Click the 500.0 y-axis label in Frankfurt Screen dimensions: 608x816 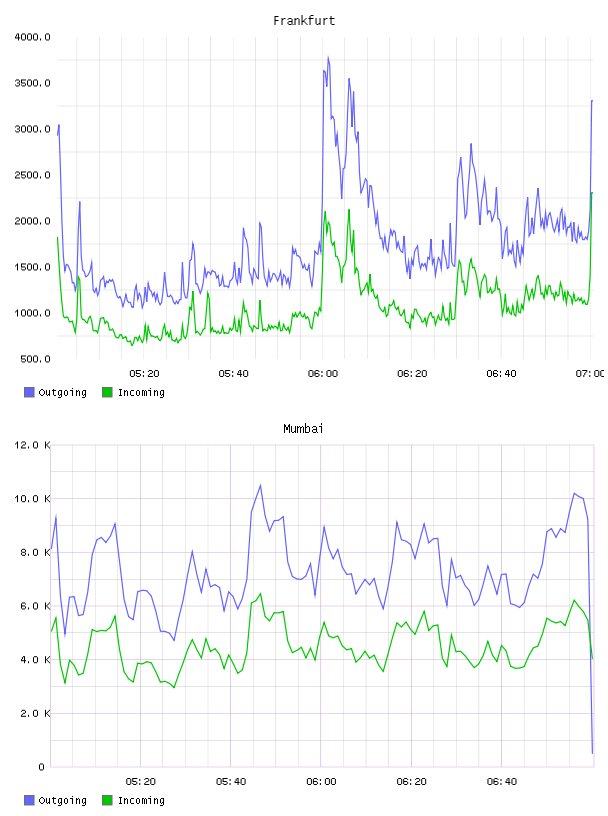pos(35,359)
